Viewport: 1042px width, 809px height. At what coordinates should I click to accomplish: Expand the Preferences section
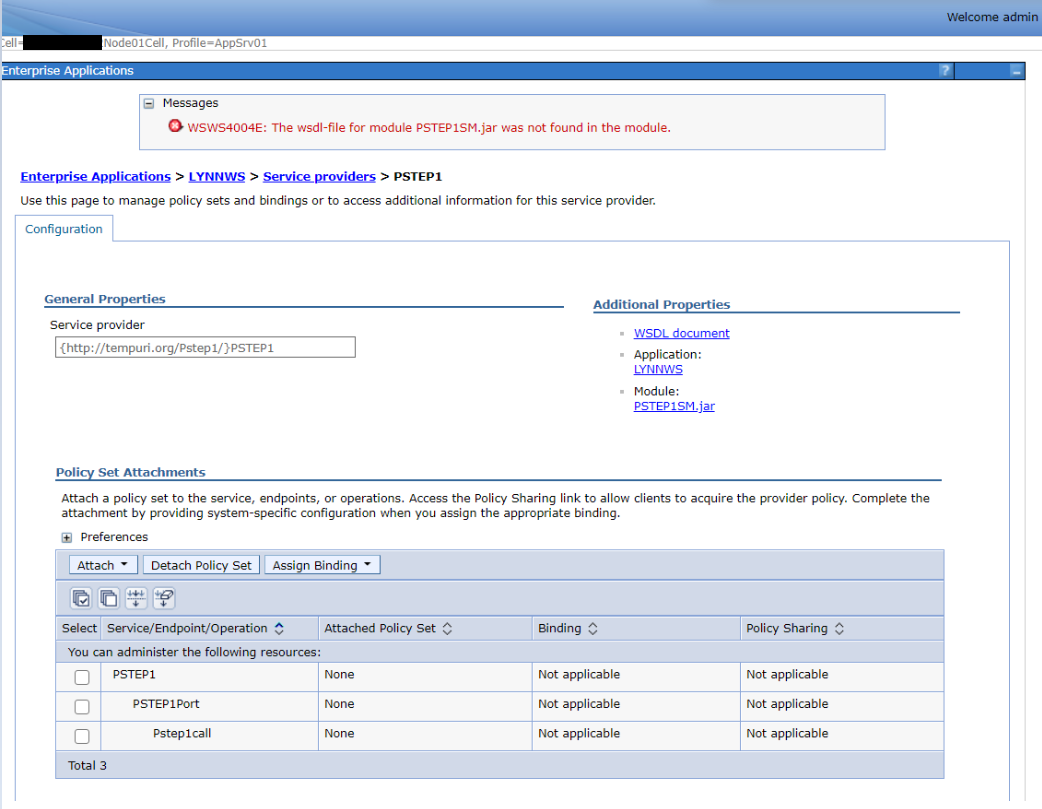coord(67,538)
